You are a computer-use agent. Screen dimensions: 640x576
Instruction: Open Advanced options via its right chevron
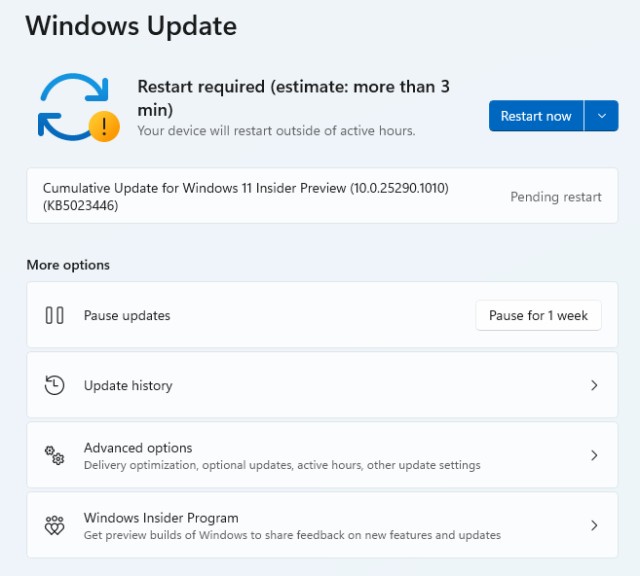(594, 455)
